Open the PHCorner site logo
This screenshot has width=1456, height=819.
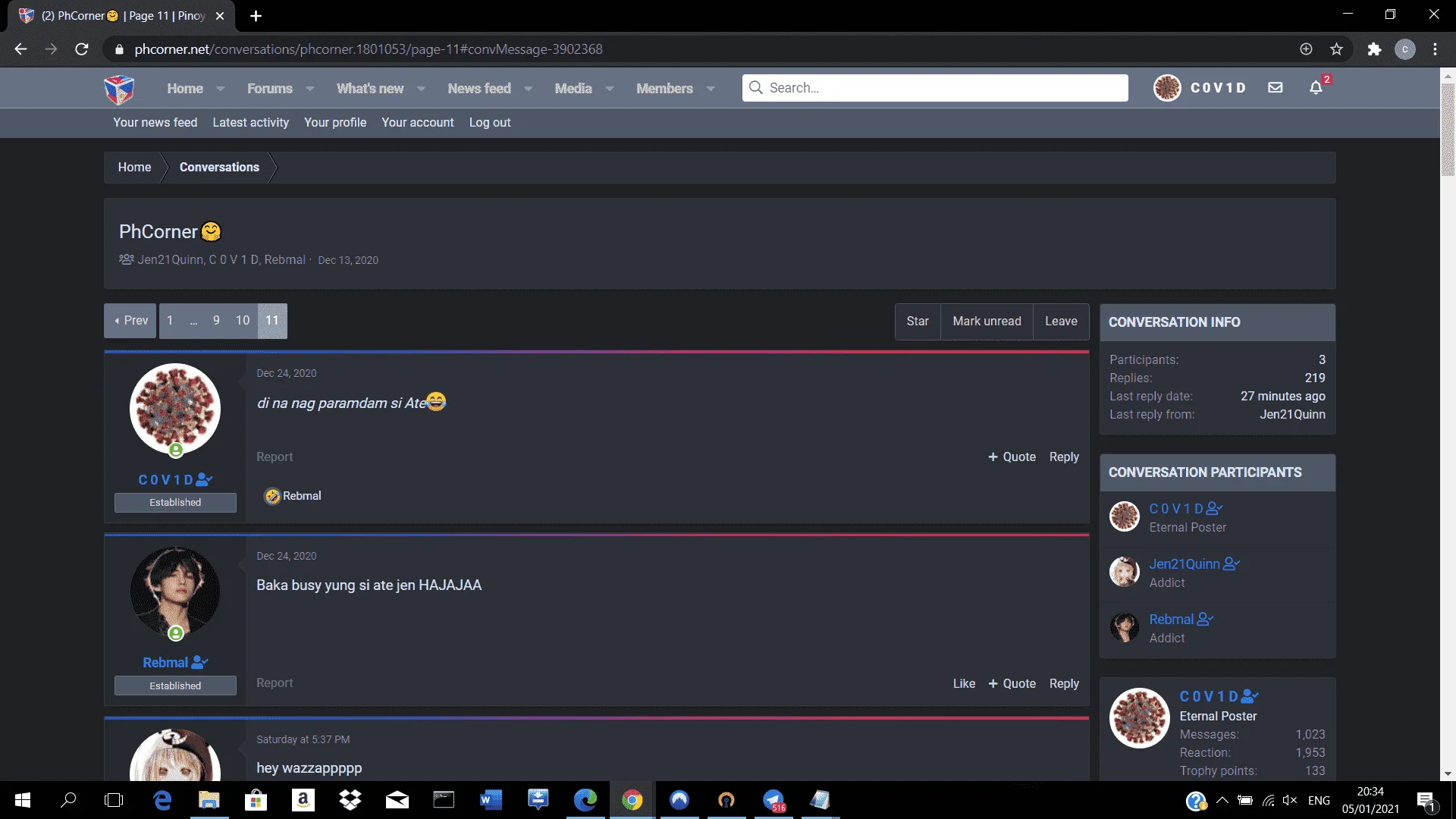point(119,89)
